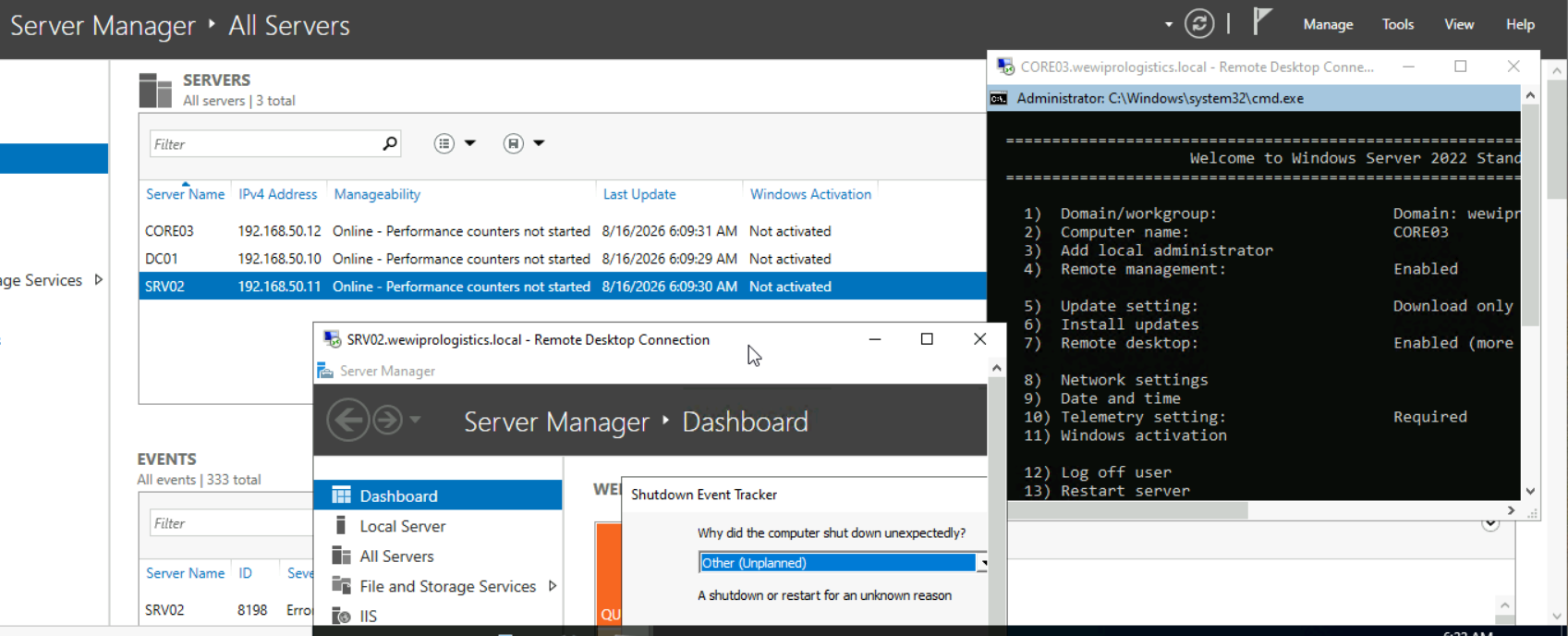The height and width of the screenshot is (636, 1568).
Task: Click the circled collapse chevron below CORE03 window
Action: (1490, 523)
